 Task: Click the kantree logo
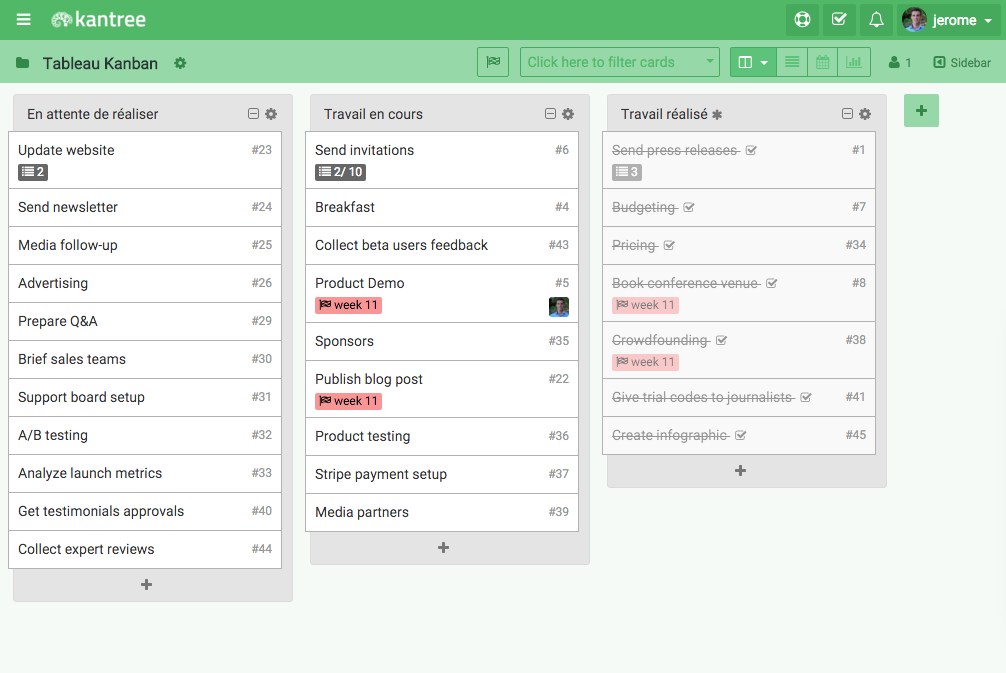click(x=99, y=20)
